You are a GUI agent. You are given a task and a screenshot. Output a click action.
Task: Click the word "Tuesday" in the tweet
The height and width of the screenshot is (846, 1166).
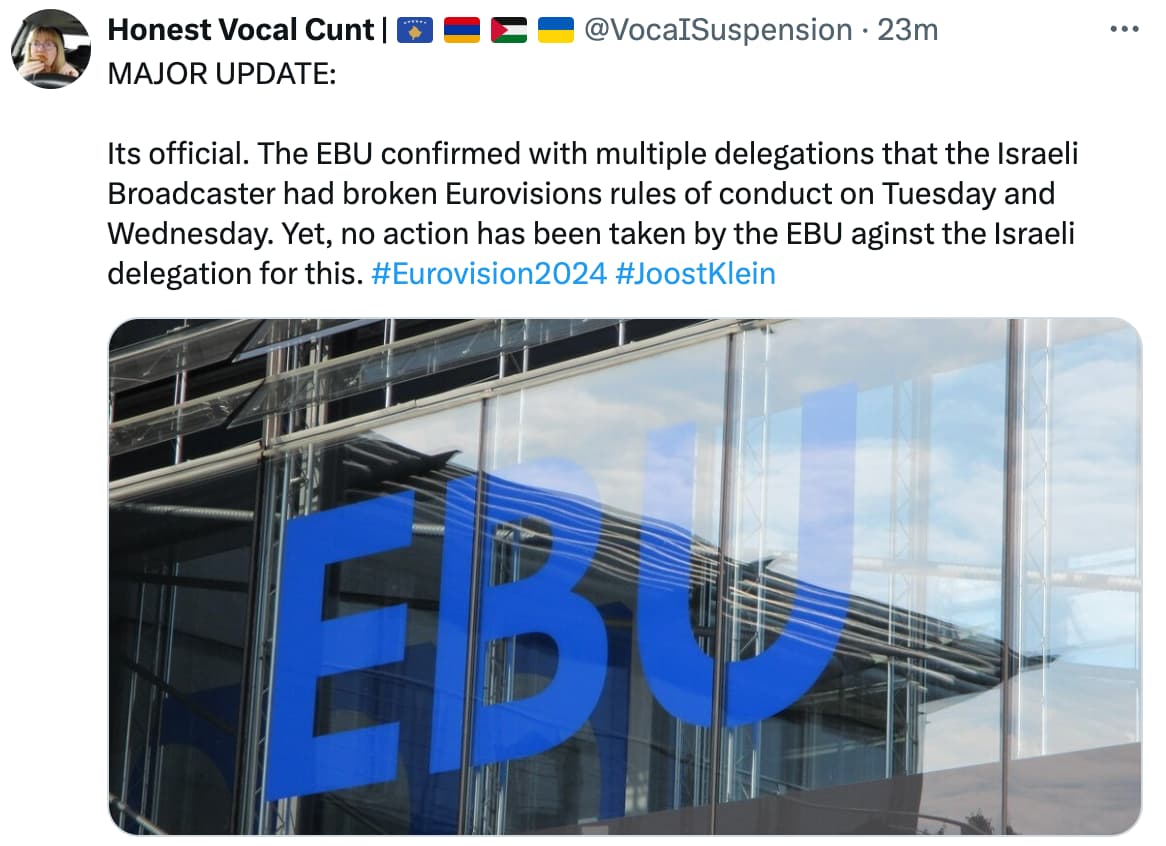(944, 194)
